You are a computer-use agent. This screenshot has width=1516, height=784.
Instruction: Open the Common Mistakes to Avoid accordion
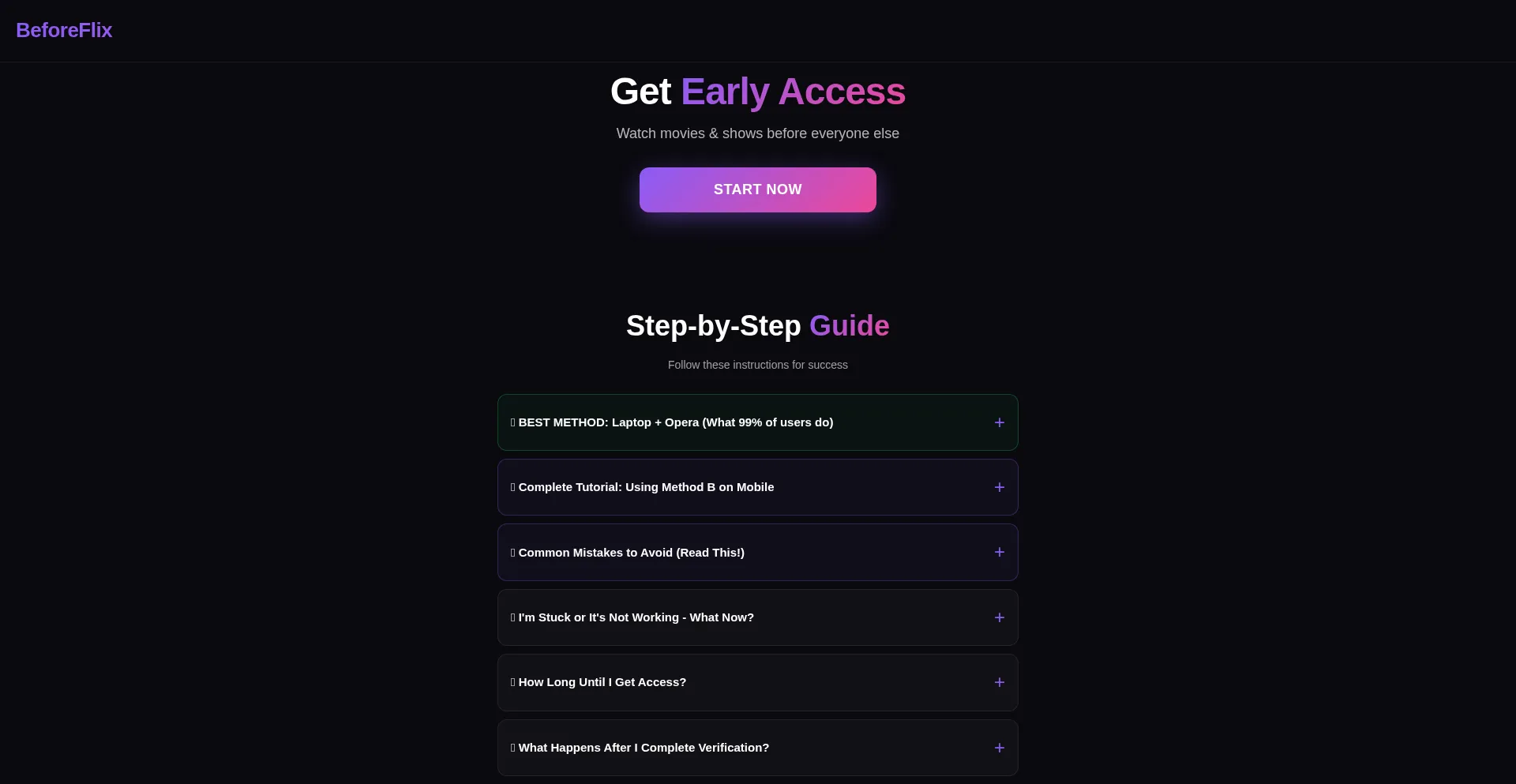(x=758, y=553)
